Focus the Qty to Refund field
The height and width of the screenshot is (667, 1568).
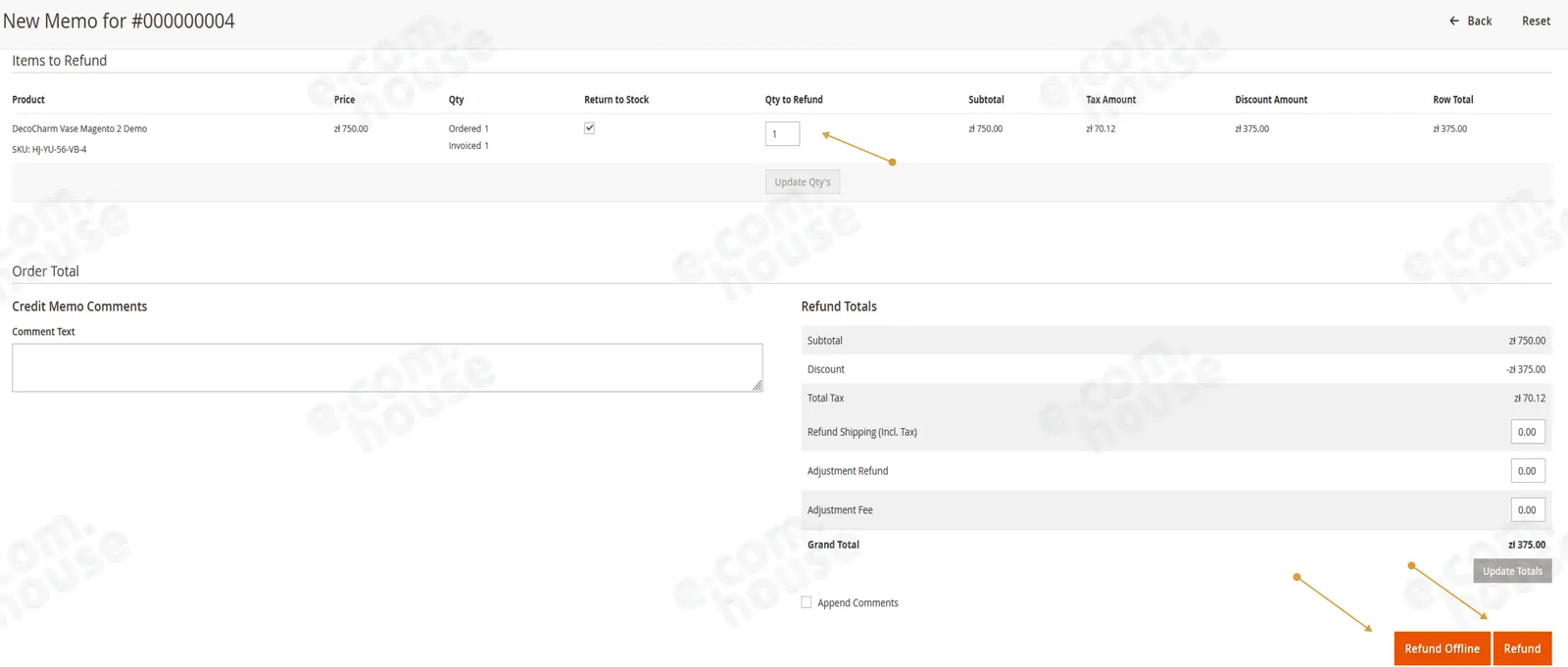782,133
